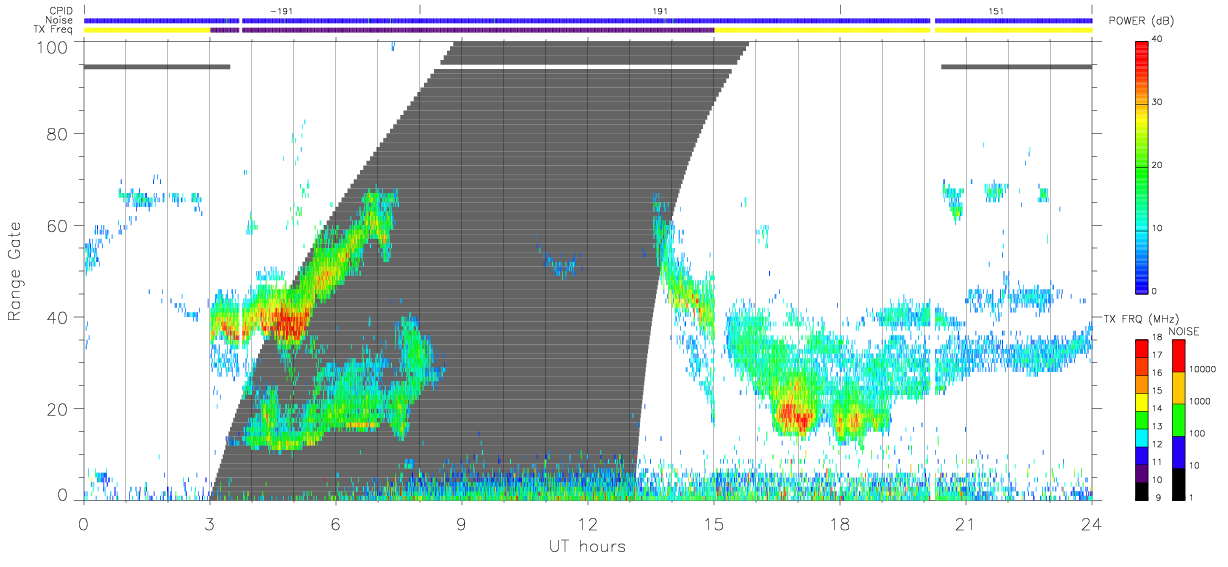The width and height of the screenshot is (1228, 567).
Task: Click the CPID row label
Action: (62, 10)
